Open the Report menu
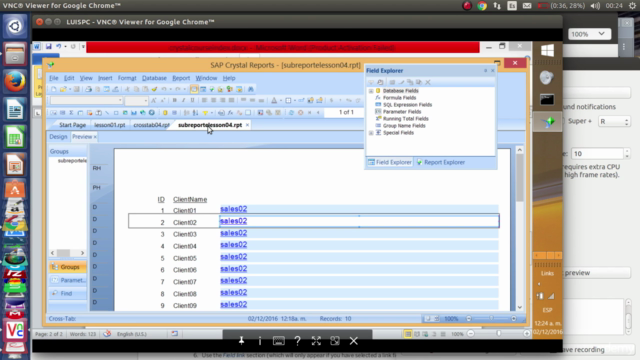The image size is (640, 360). 181,78
